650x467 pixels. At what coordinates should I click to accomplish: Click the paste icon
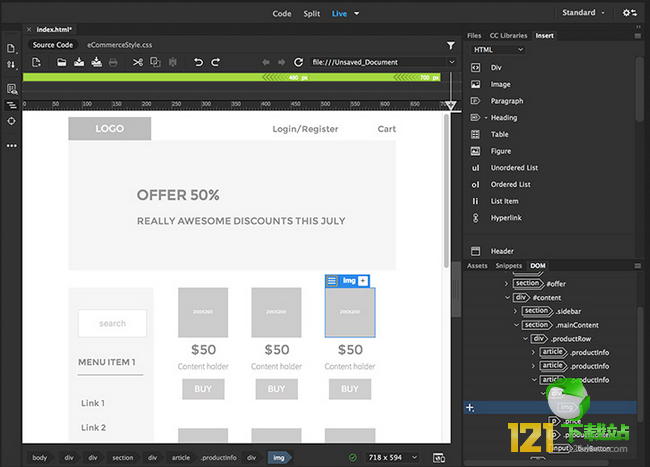tap(172, 62)
